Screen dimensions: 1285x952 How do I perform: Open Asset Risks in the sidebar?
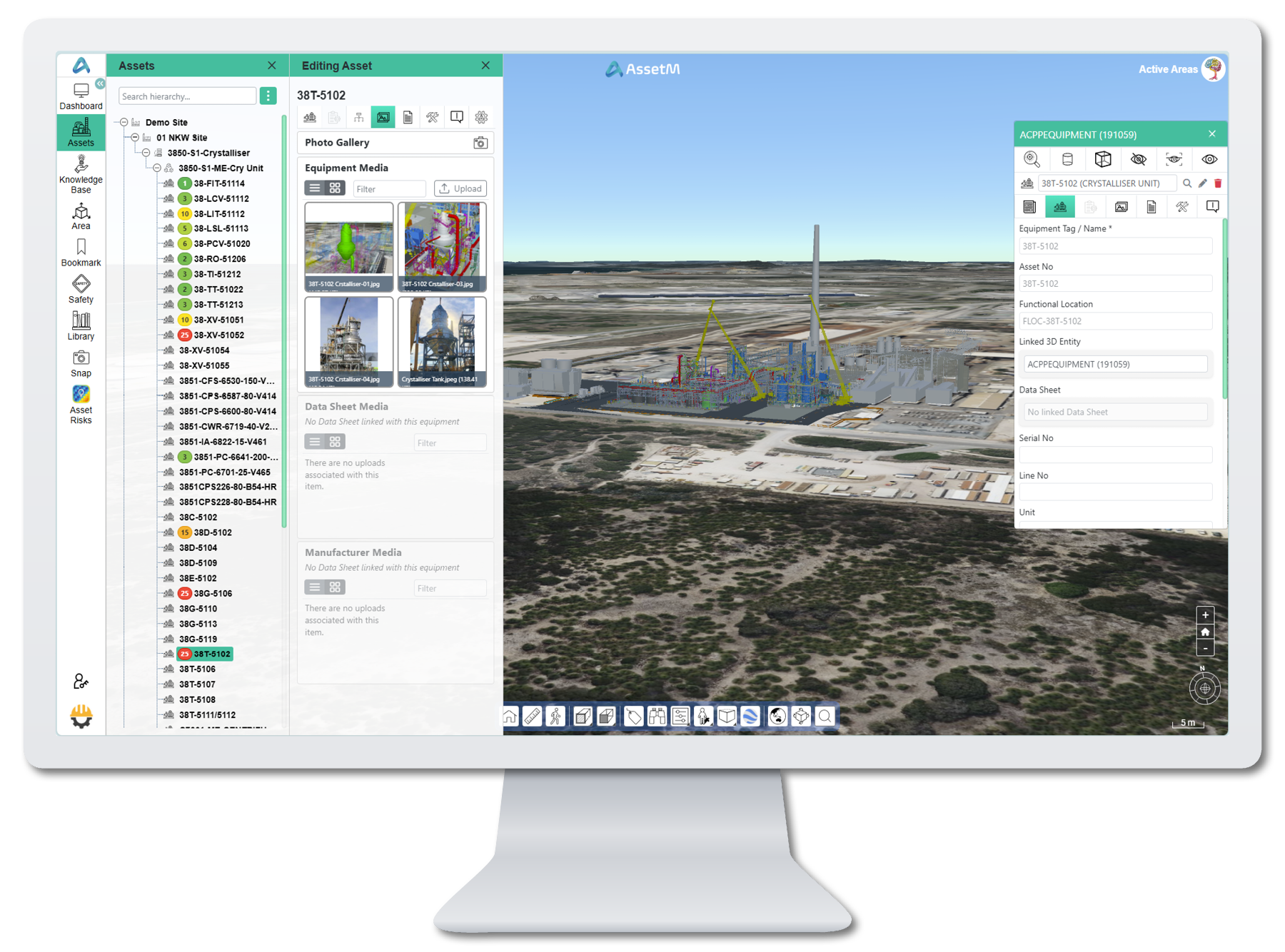(x=81, y=405)
